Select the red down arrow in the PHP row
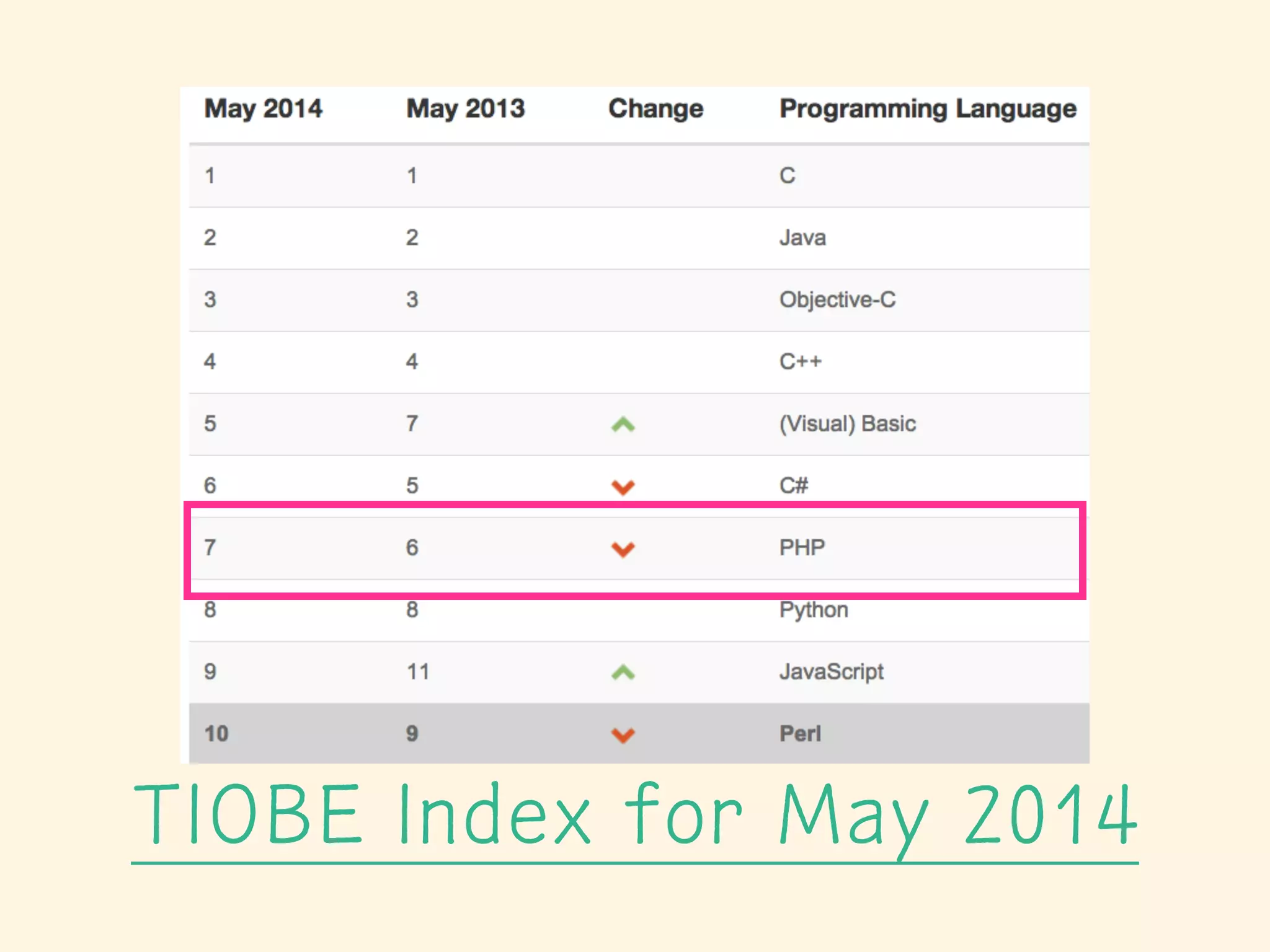 point(623,549)
